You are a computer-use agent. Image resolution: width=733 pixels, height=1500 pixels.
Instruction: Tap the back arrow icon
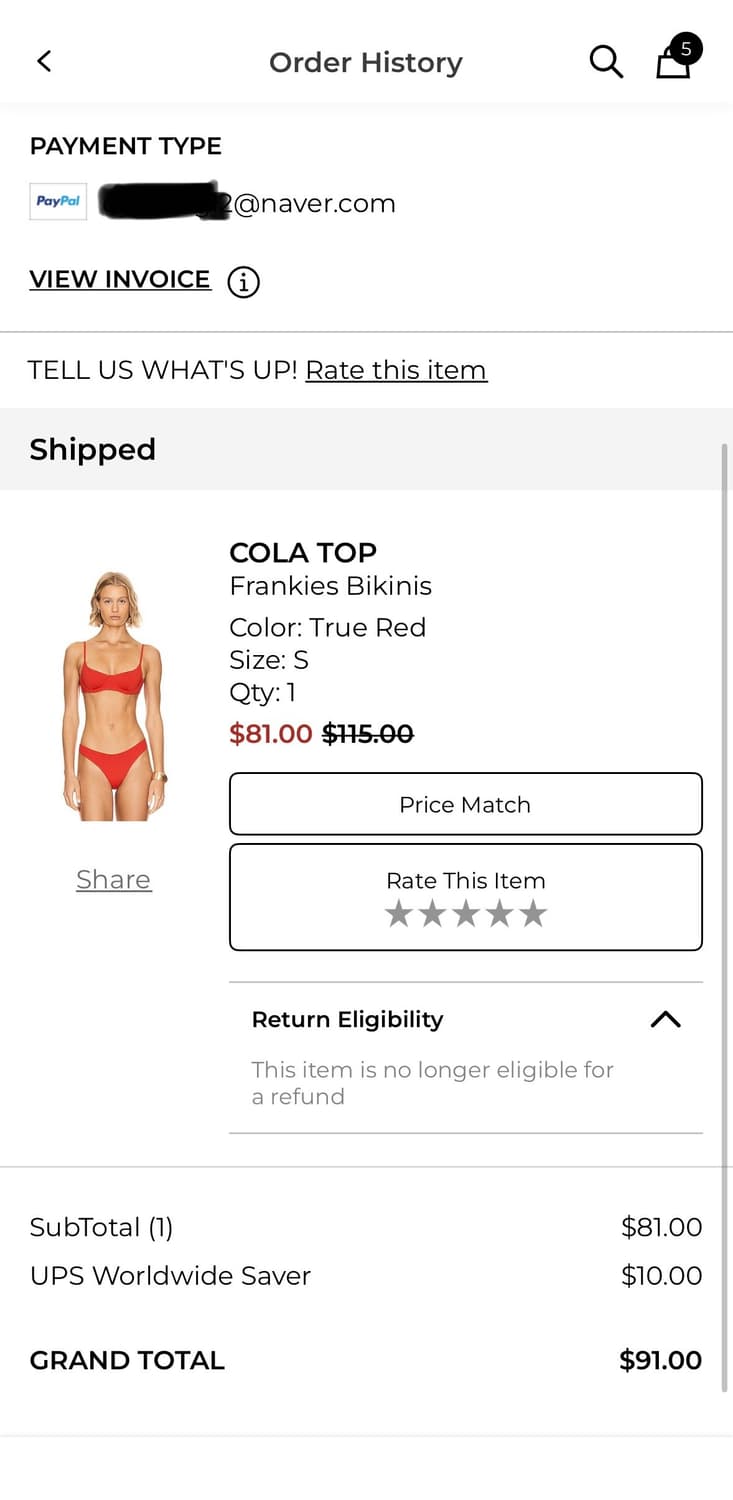pyautogui.click(x=44, y=62)
